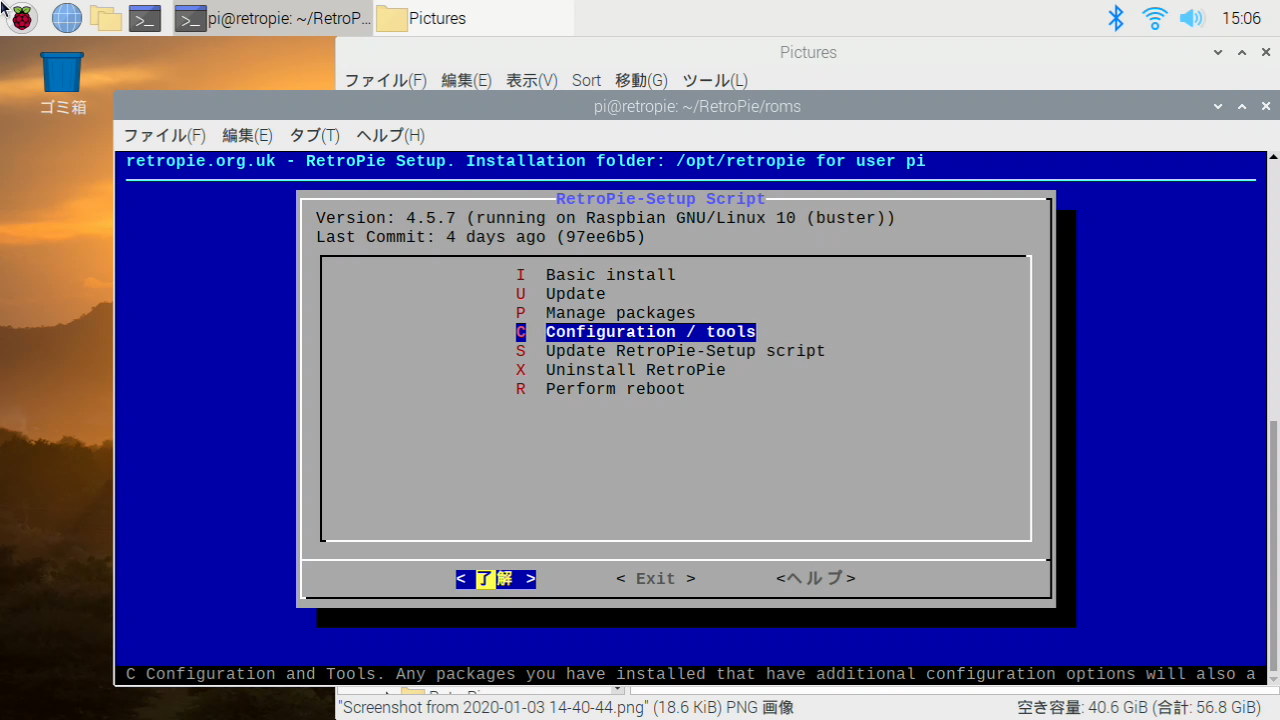Open ツール(L) menu in Pictures window
This screenshot has width=1280, height=720.
[x=714, y=80]
